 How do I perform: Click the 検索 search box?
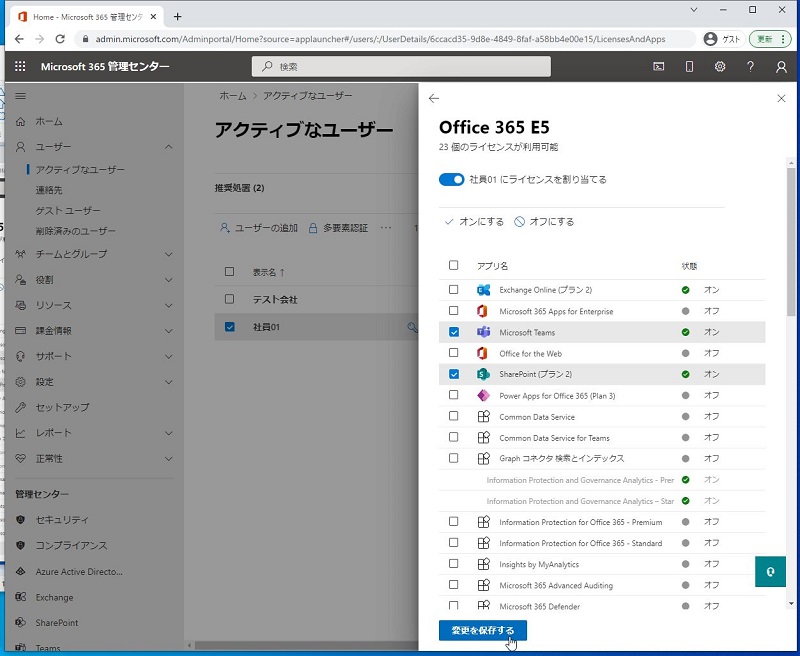coord(401,66)
